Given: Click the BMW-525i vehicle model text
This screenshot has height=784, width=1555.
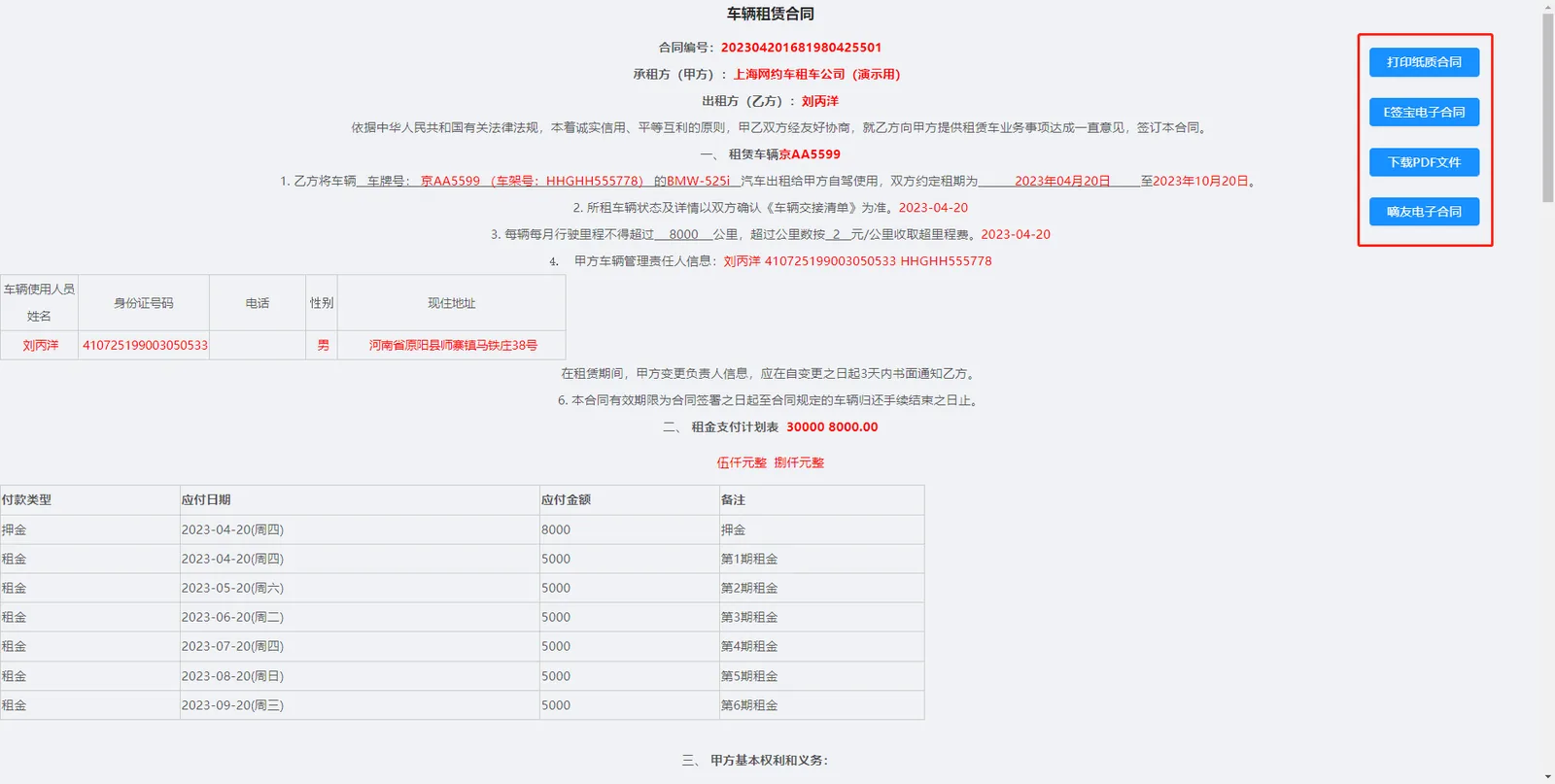Looking at the screenshot, I should pyautogui.click(x=698, y=182).
